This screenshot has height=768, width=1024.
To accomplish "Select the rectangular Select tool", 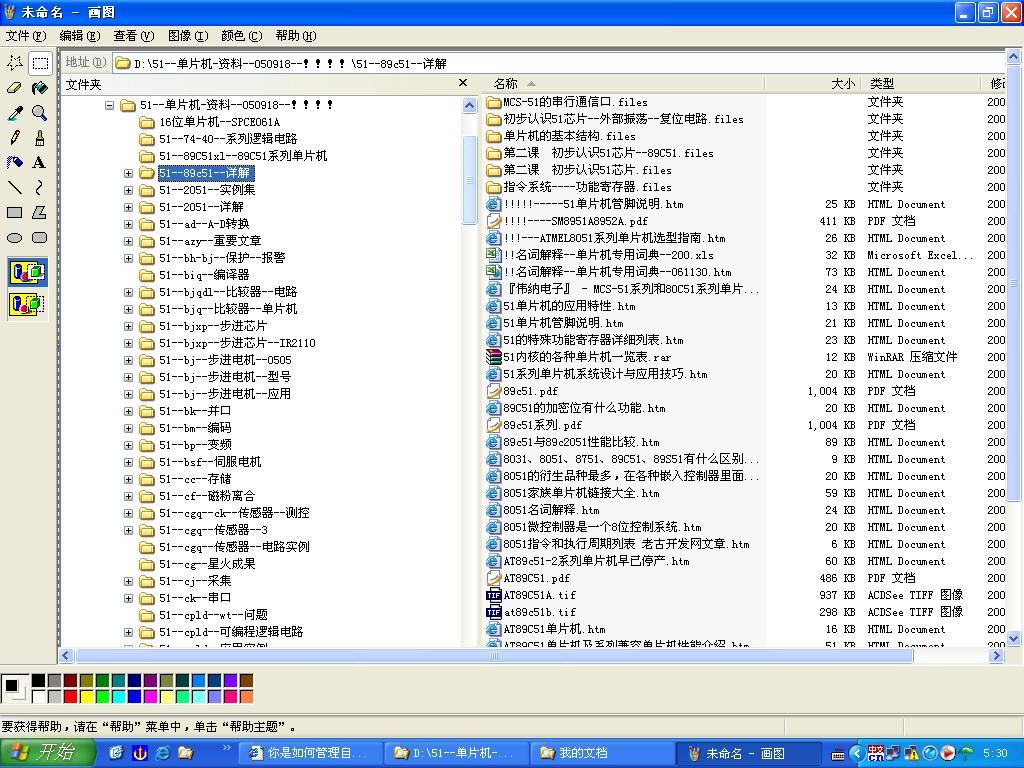I will point(40,63).
